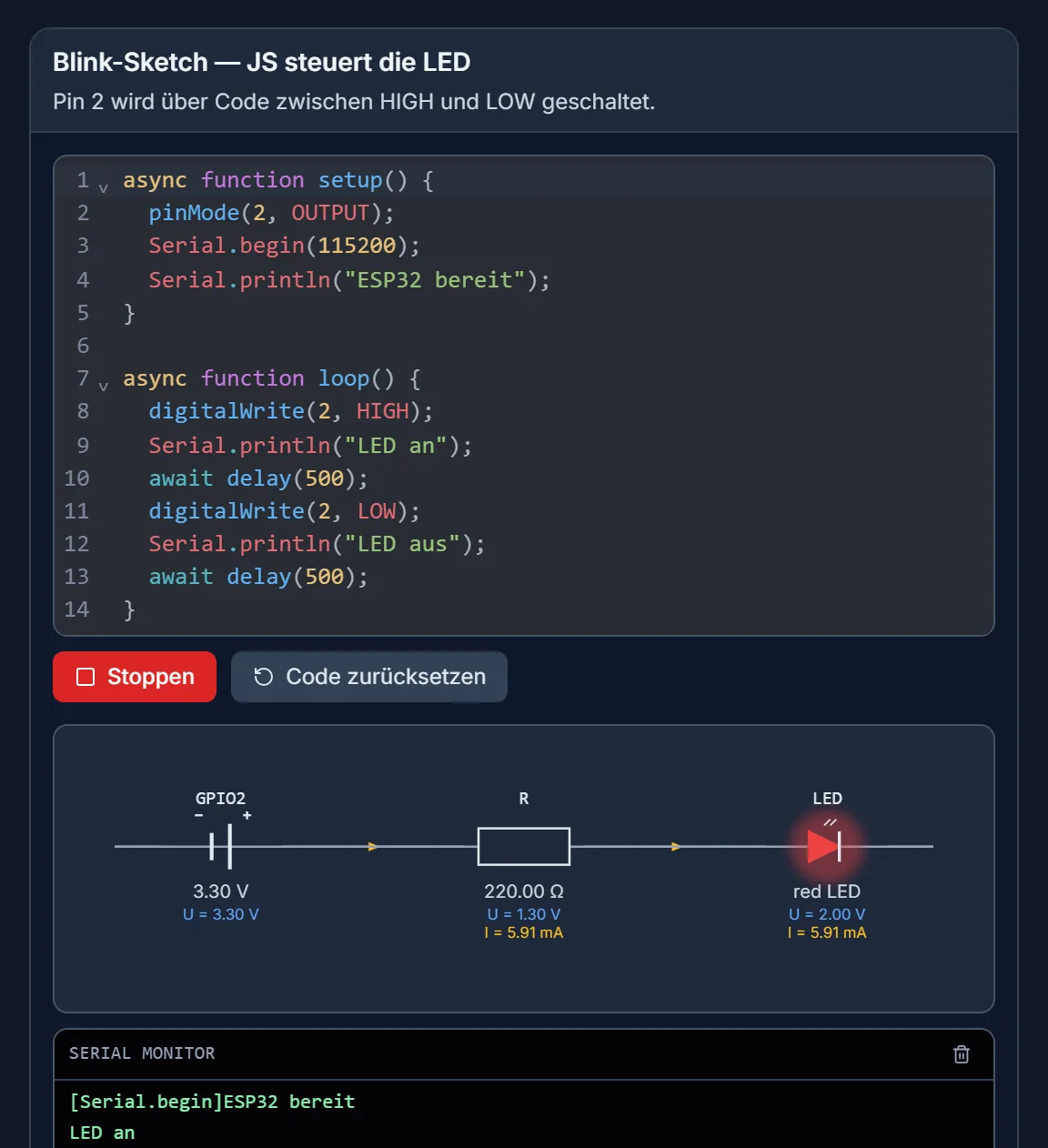Click the "ESP32 bereit" println line in code
Viewport: 1048px width, 1148px height.
pos(349,279)
